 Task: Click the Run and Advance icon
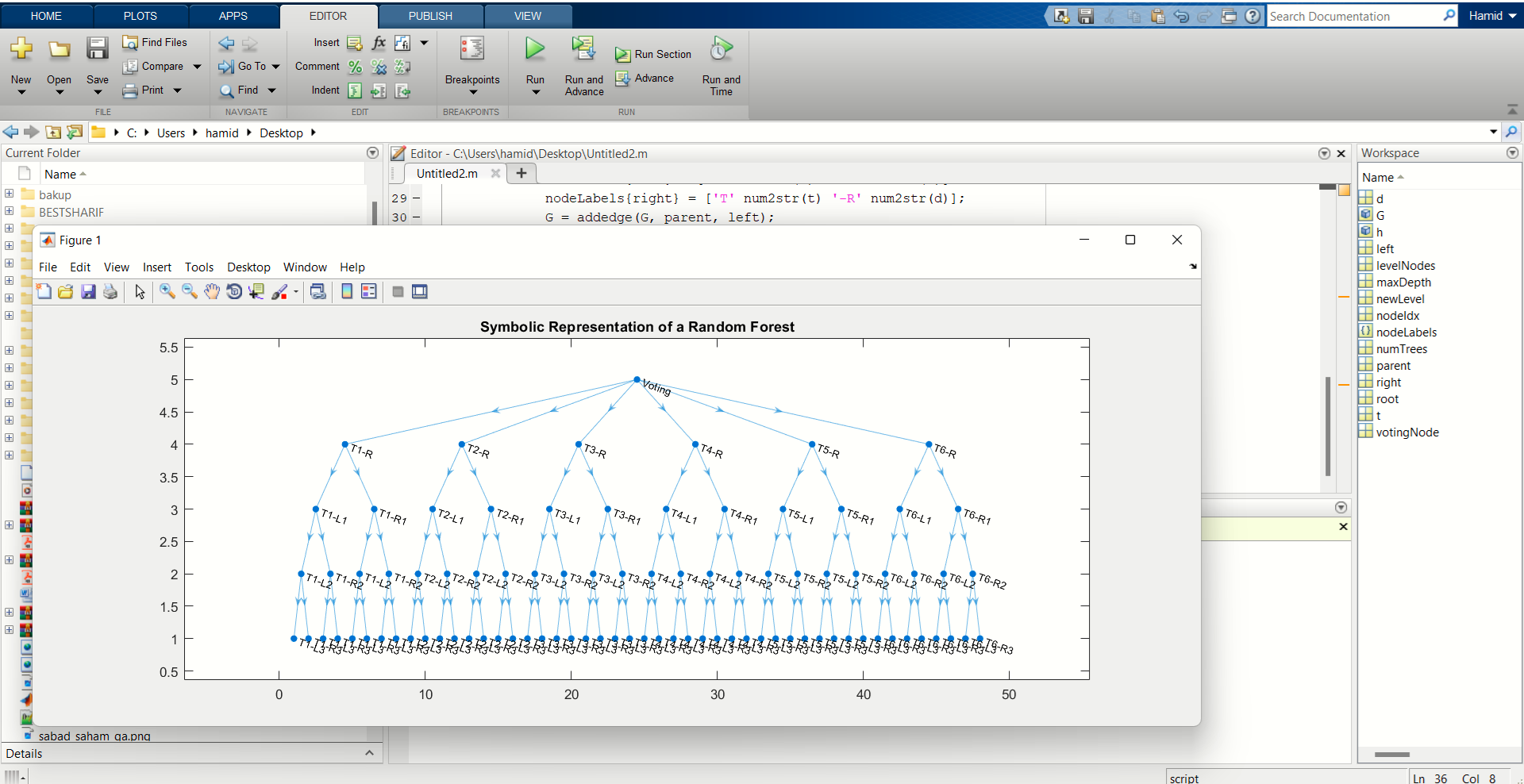pos(584,49)
